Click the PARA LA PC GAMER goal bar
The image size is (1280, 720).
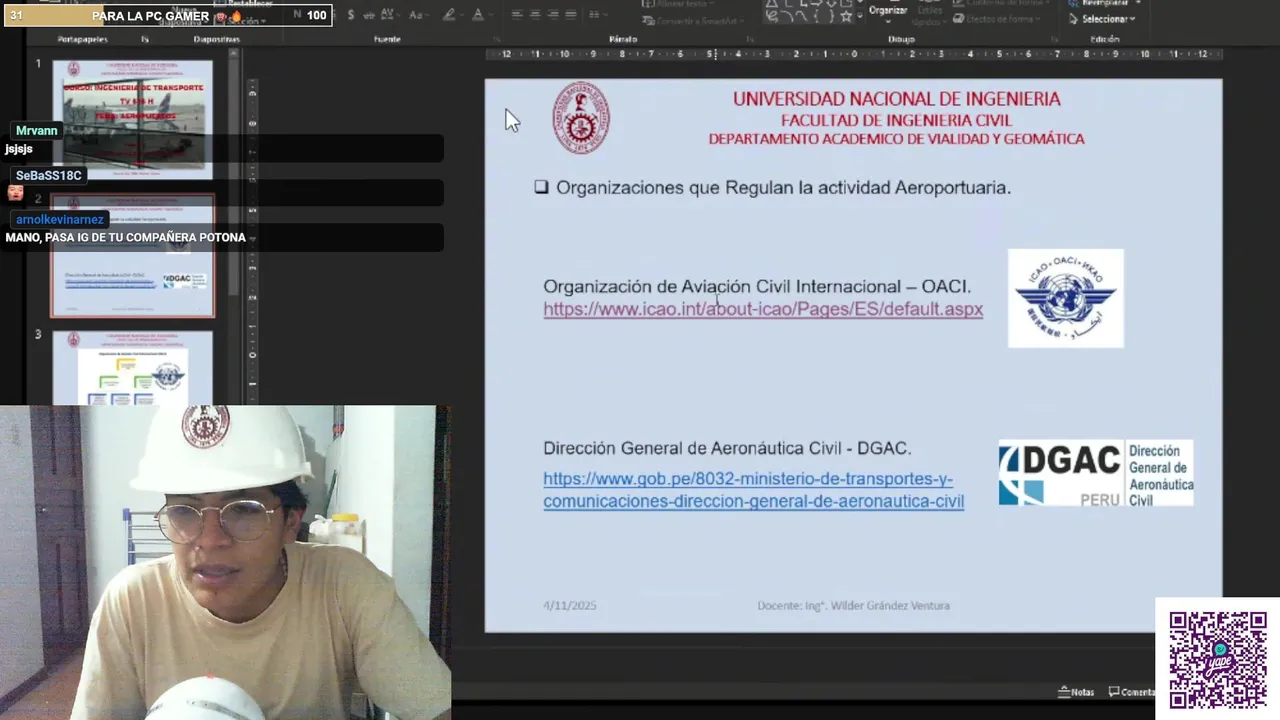(x=168, y=15)
